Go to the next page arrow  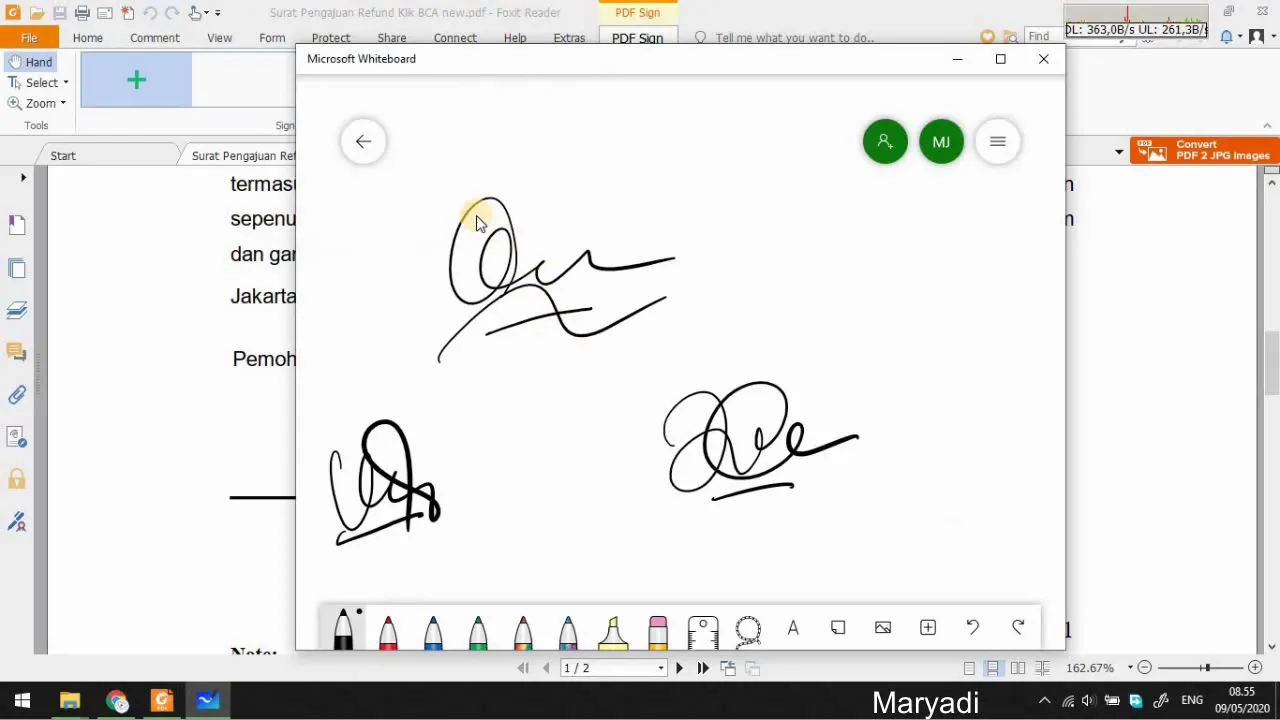pyautogui.click(x=679, y=668)
